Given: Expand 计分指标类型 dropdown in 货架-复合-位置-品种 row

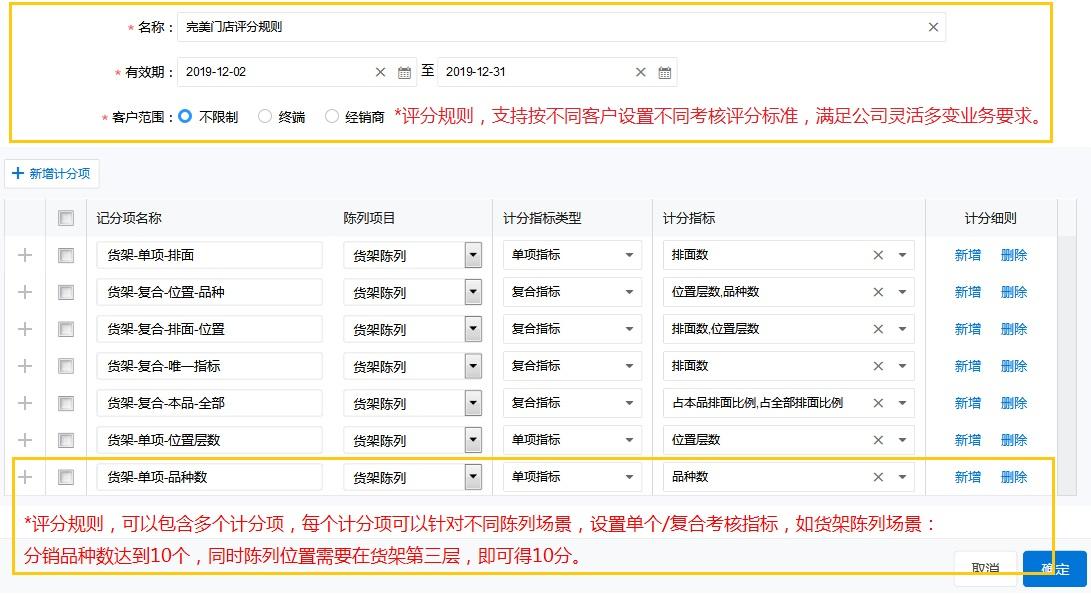Looking at the screenshot, I should tap(629, 293).
